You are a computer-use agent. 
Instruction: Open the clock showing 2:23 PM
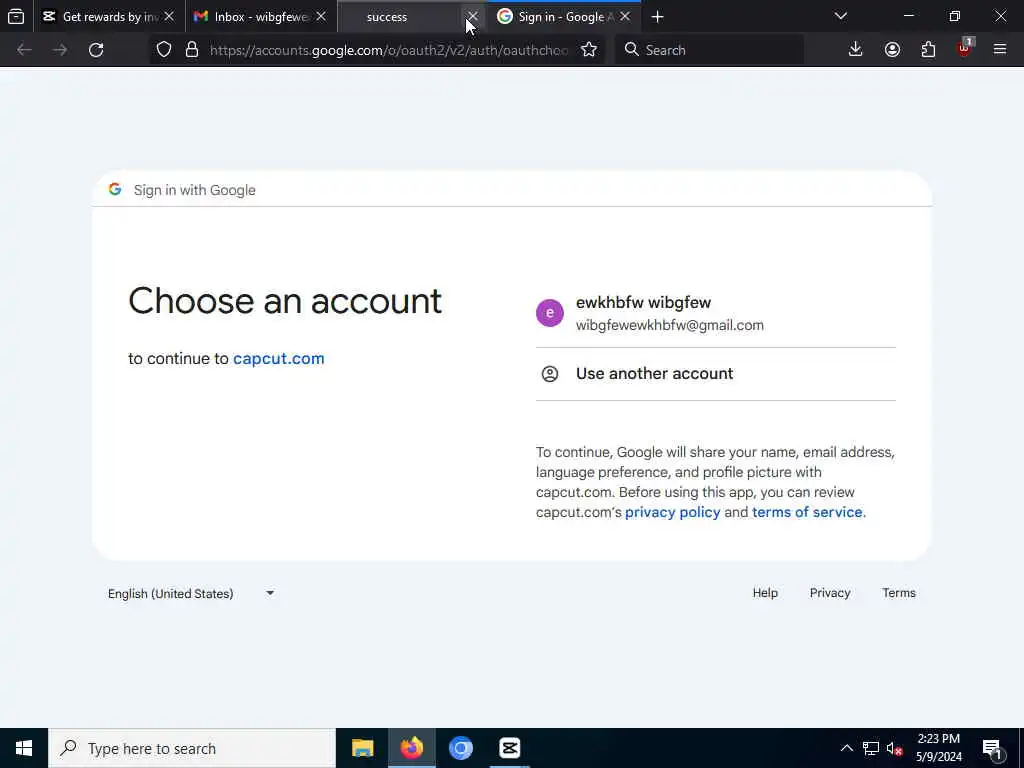tap(938, 748)
